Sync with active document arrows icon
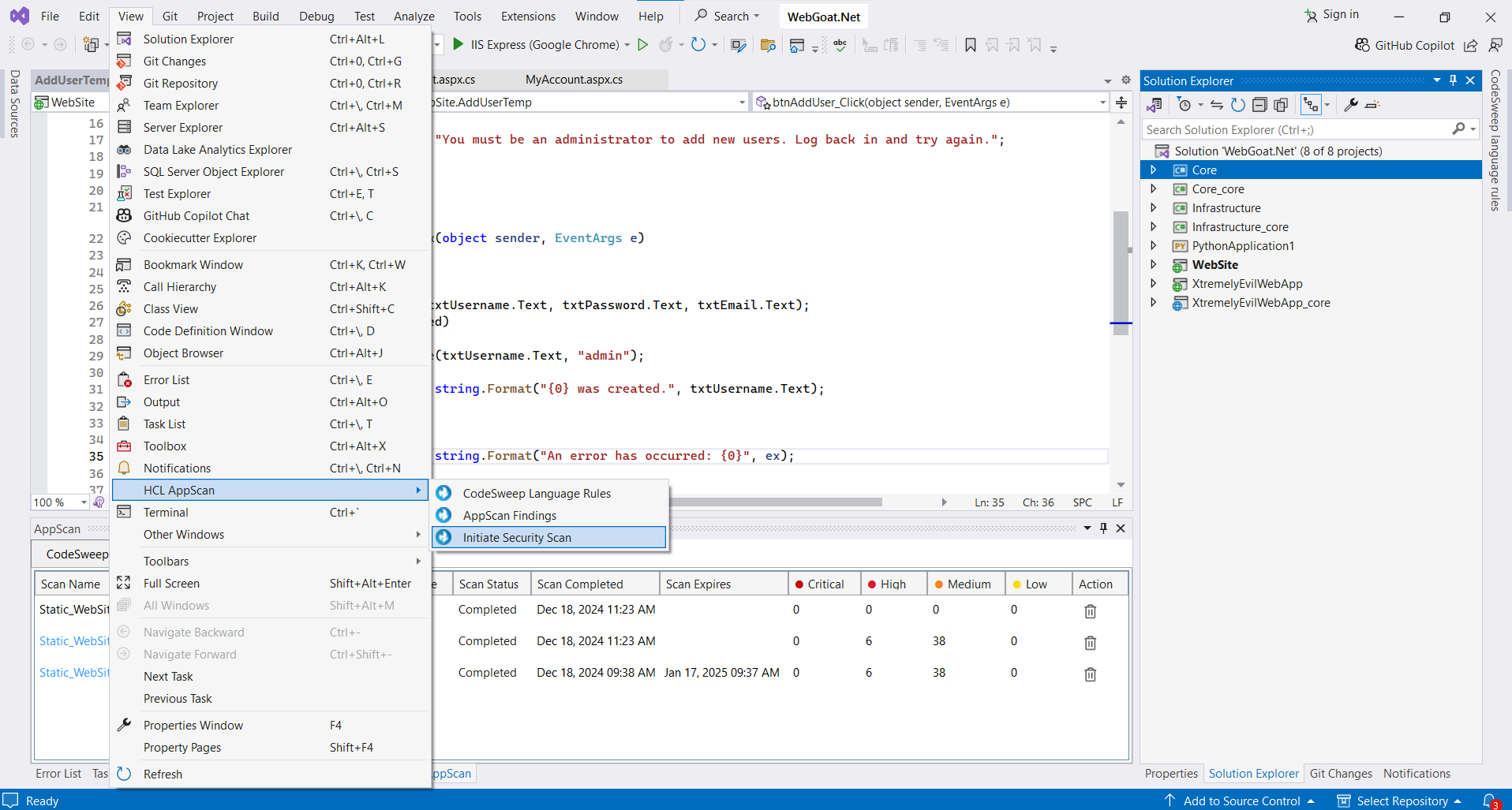 pyautogui.click(x=1217, y=105)
